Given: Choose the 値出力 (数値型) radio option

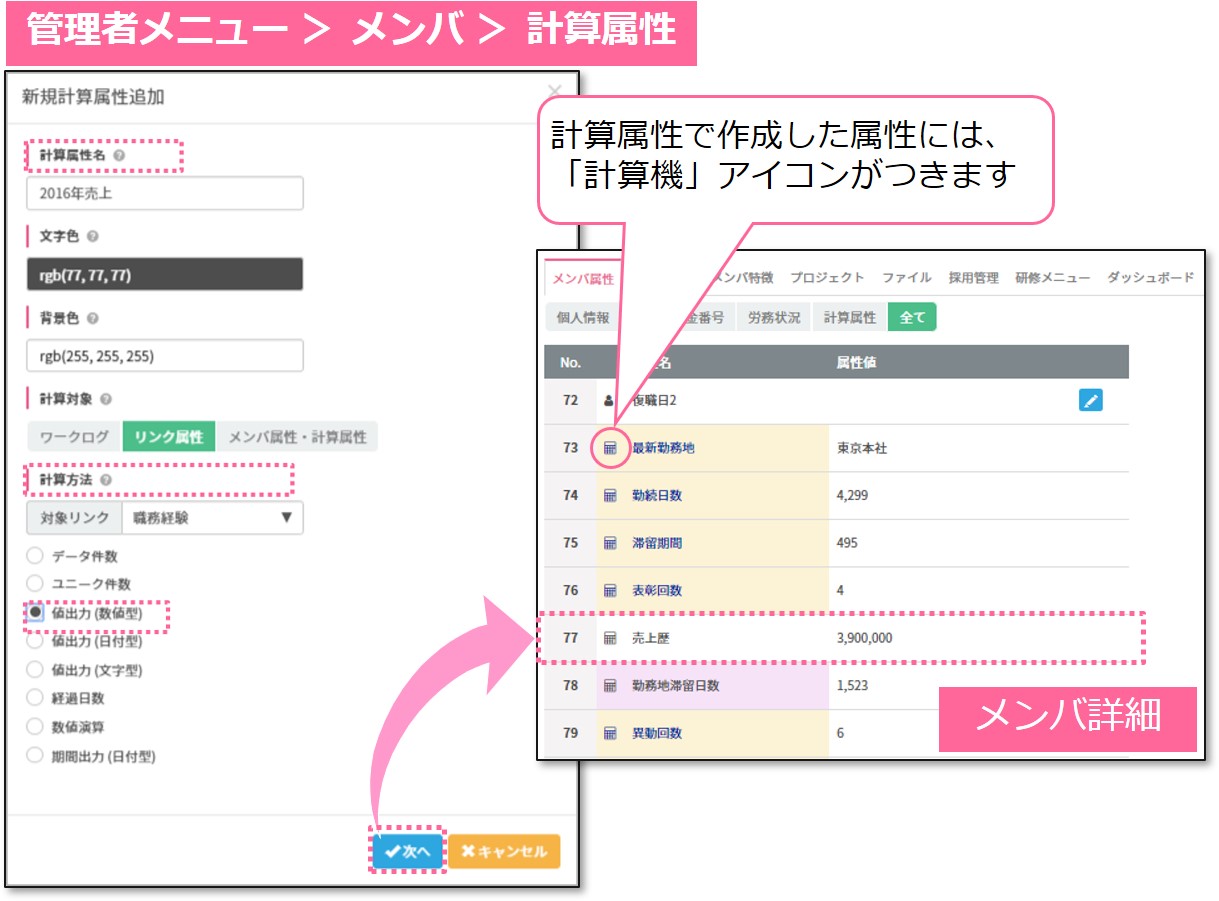Looking at the screenshot, I should click(35, 613).
